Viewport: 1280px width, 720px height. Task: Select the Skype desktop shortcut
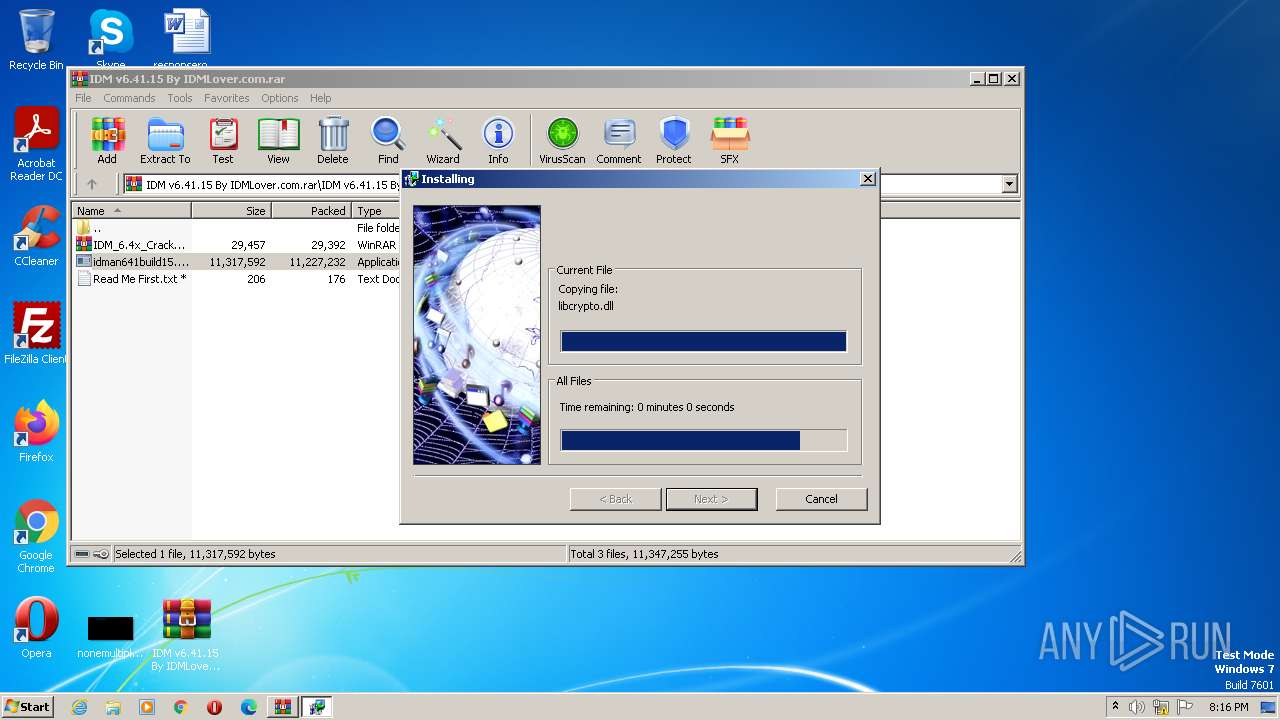[111, 38]
